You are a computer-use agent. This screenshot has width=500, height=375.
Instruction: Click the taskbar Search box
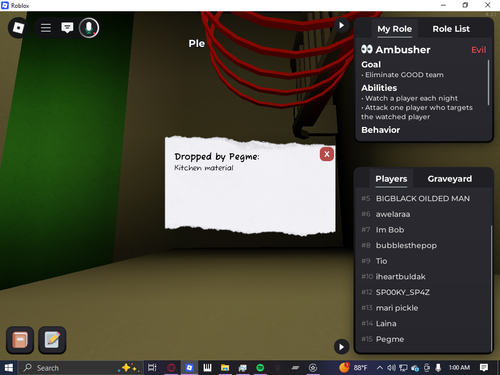click(80, 368)
